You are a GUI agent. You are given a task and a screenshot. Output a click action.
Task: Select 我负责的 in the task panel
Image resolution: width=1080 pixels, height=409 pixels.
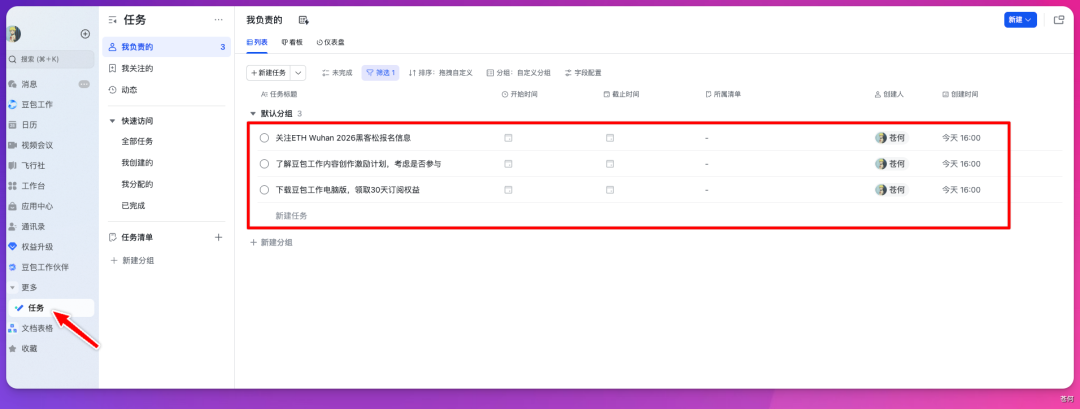pos(167,47)
